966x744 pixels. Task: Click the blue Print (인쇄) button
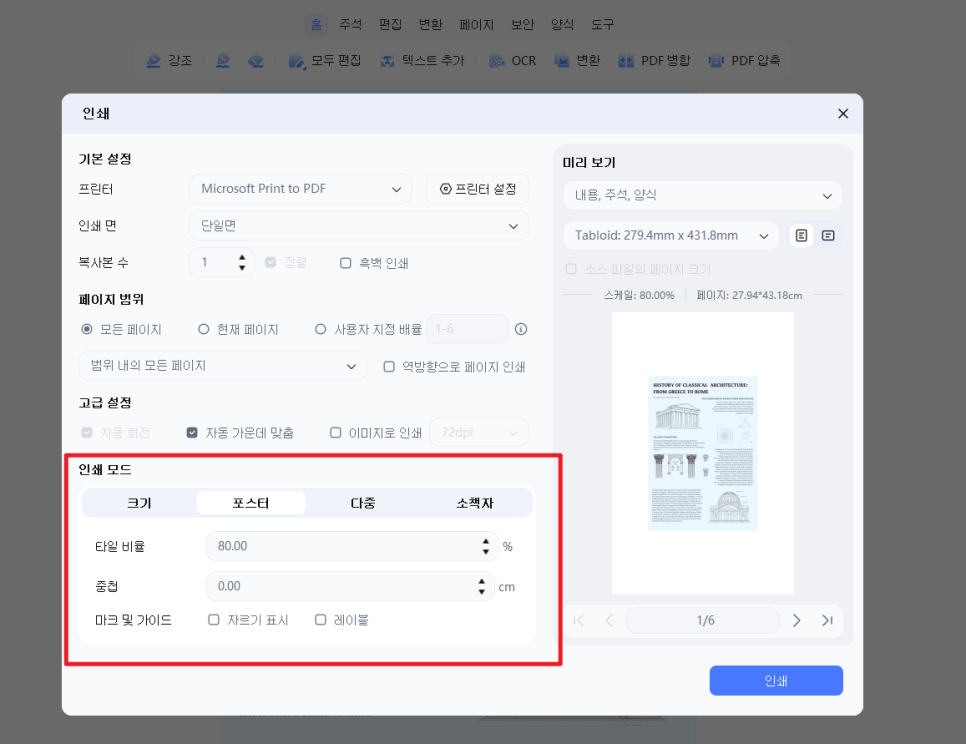pyautogui.click(x=776, y=681)
